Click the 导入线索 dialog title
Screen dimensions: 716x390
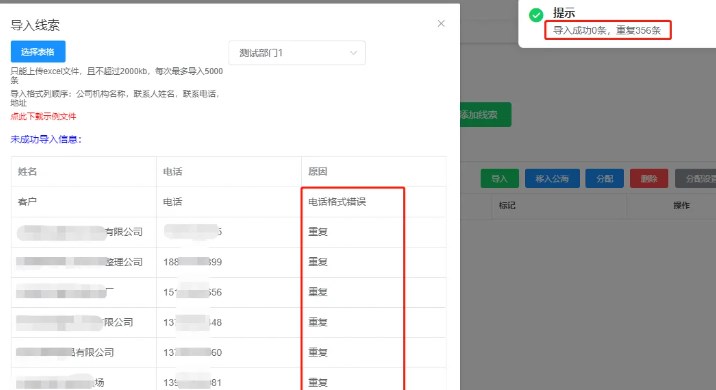click(x=35, y=25)
